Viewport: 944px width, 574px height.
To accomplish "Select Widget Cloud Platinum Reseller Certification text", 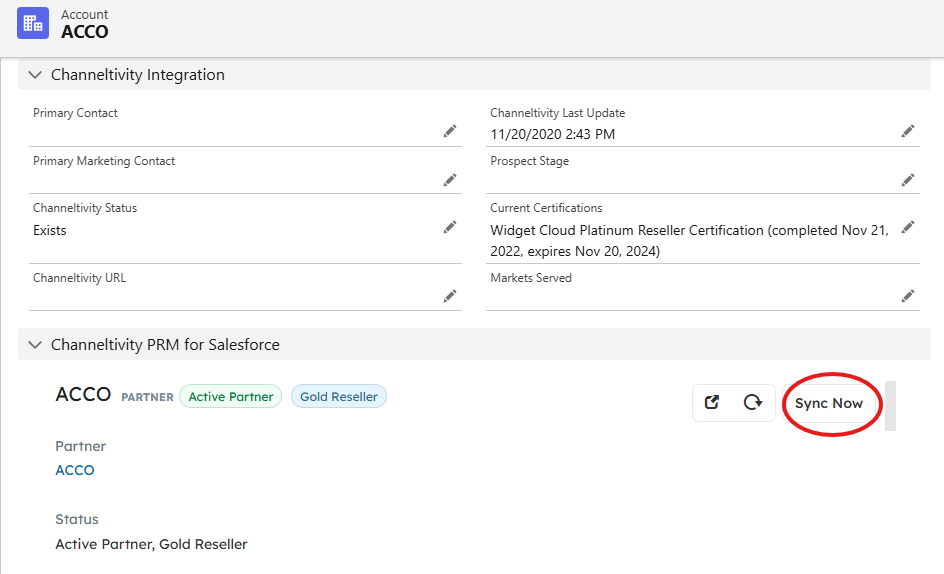I will [689, 241].
